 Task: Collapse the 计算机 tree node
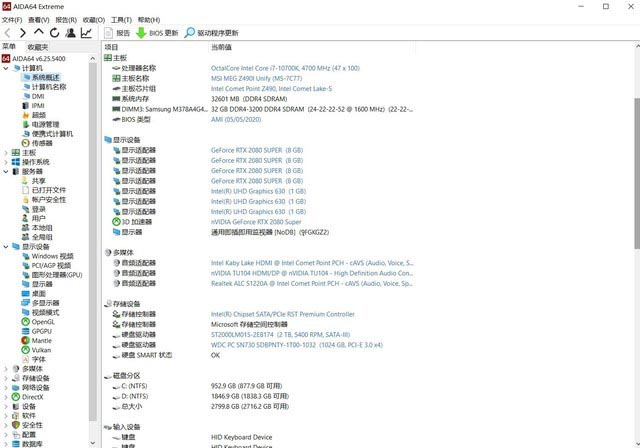(x=6, y=68)
